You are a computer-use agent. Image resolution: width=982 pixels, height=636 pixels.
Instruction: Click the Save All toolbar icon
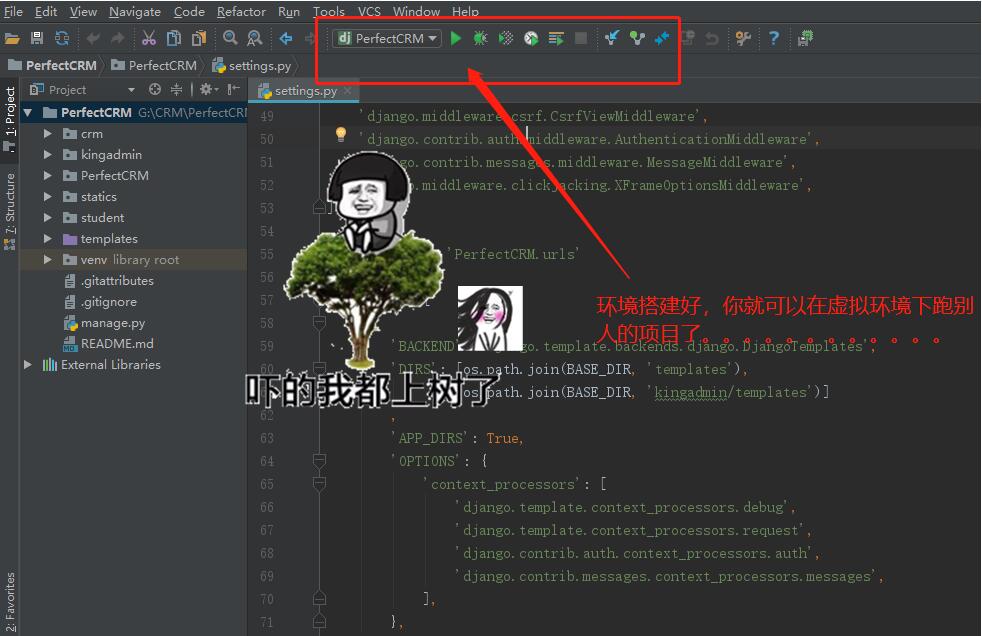pos(37,38)
